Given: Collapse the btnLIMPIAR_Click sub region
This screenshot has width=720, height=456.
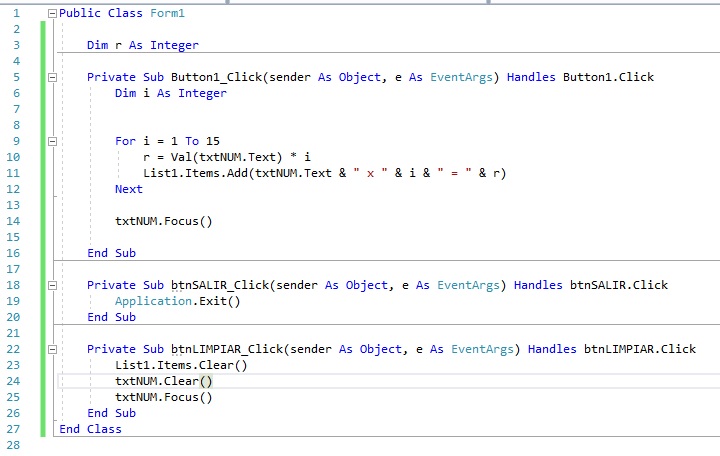Looking at the screenshot, I should (x=53, y=349).
